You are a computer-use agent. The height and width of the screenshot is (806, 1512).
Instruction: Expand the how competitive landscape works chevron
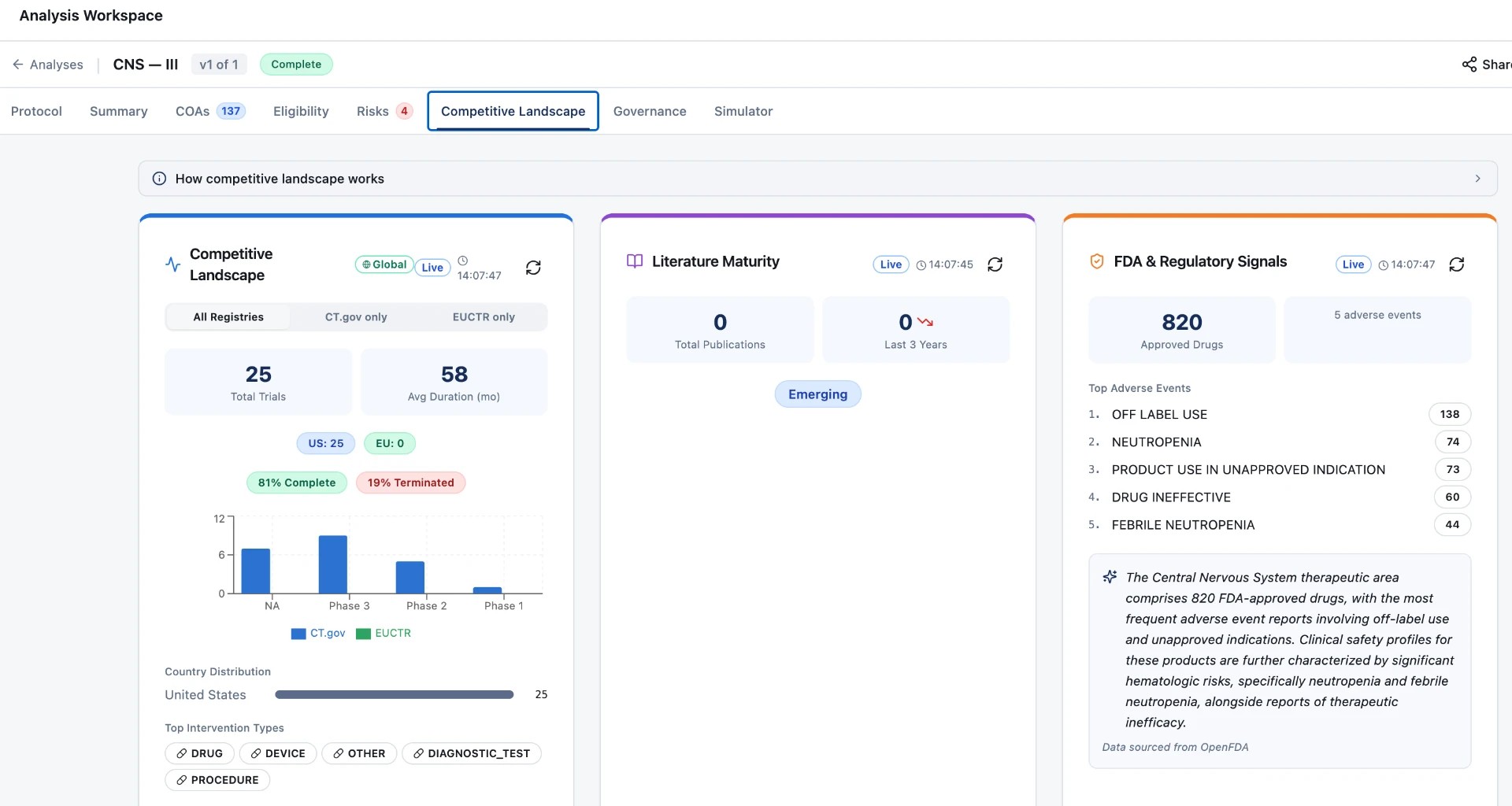(1477, 179)
